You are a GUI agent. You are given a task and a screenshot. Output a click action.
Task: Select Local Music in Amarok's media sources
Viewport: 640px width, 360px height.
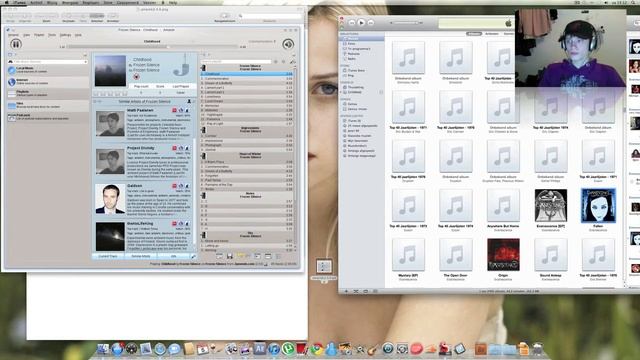(x=48, y=70)
